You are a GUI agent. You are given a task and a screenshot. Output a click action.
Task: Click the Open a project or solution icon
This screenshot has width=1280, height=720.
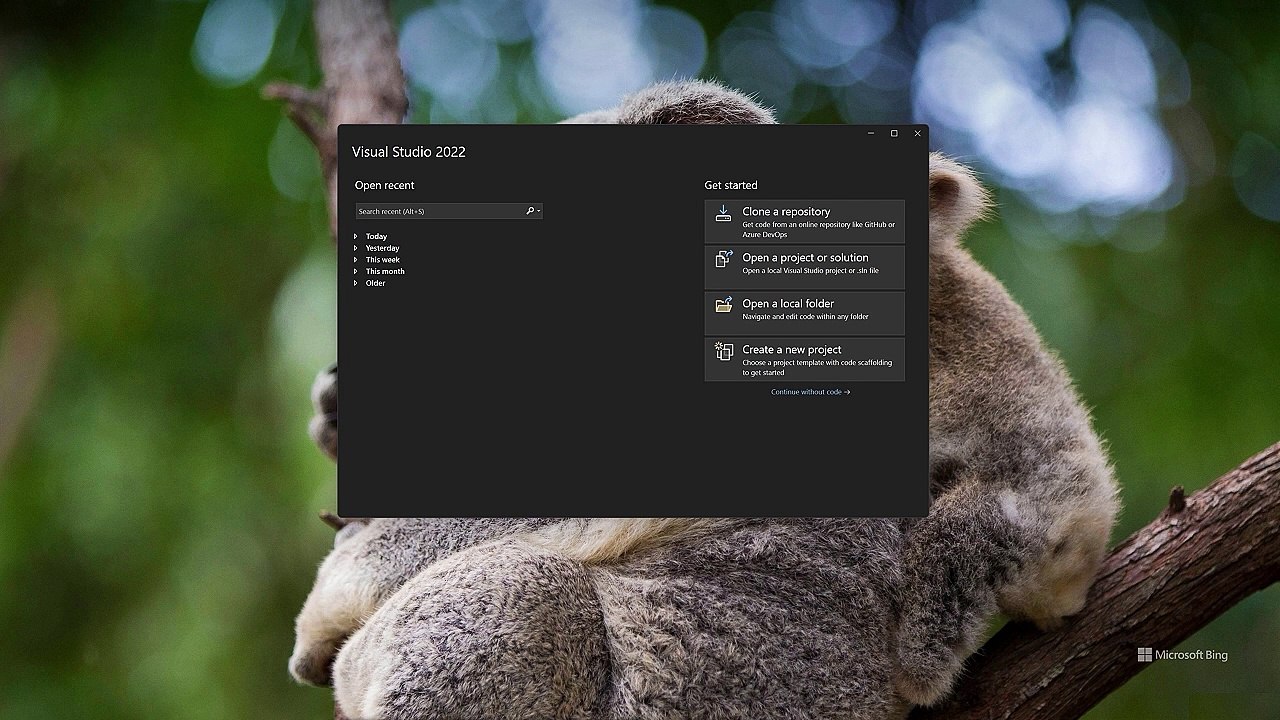(723, 259)
